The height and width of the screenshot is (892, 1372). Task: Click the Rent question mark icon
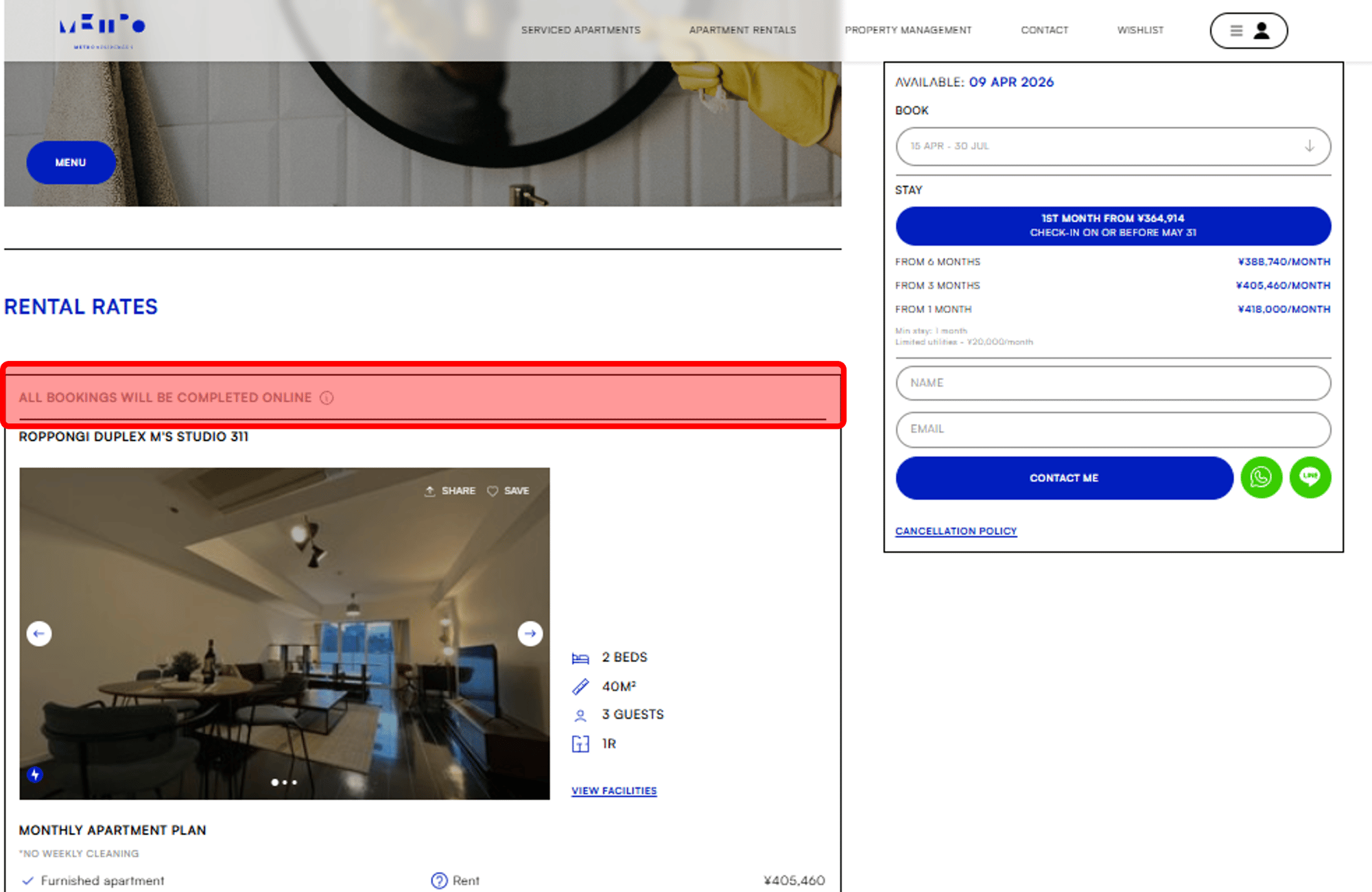(x=439, y=880)
